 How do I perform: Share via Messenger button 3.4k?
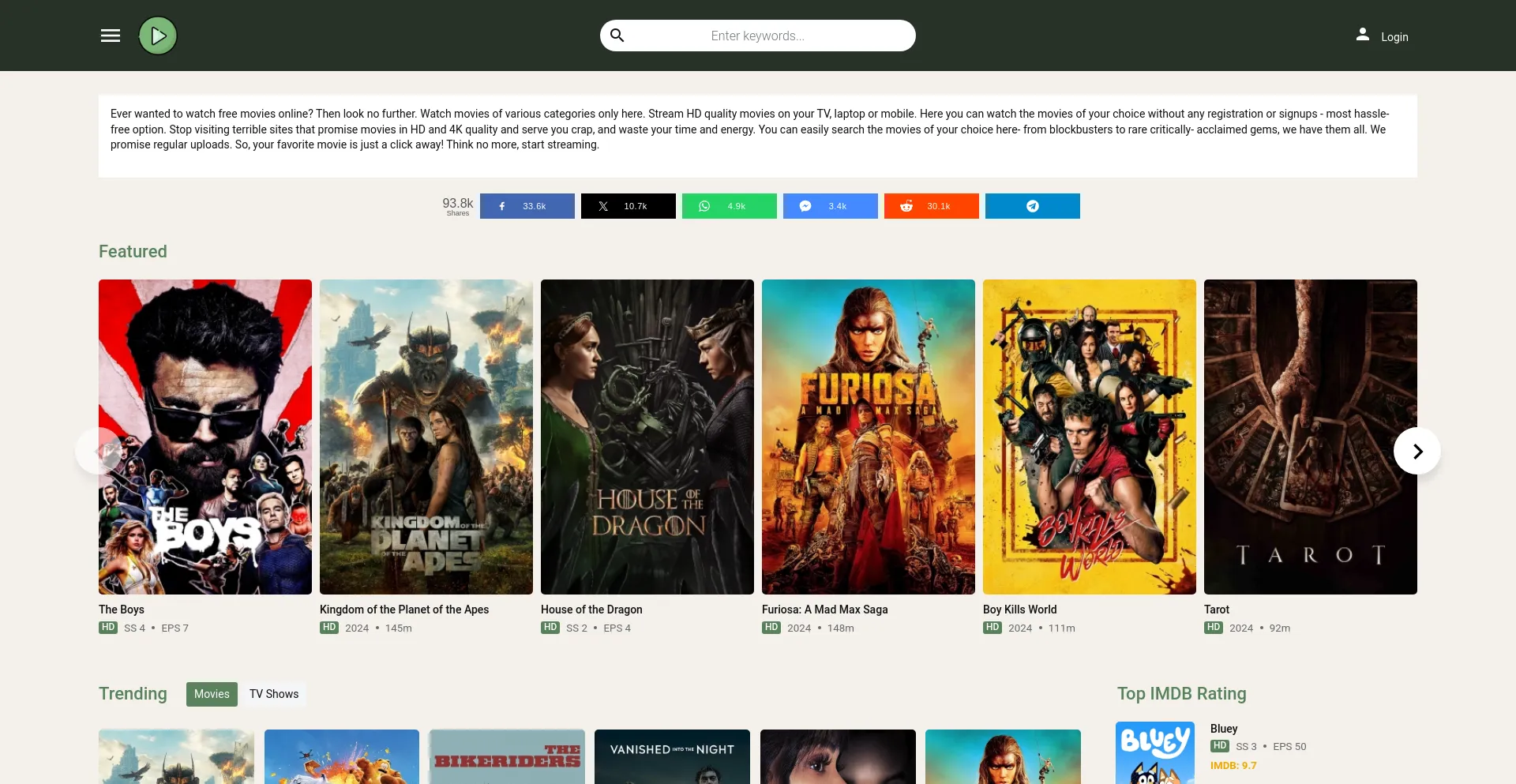(831, 206)
